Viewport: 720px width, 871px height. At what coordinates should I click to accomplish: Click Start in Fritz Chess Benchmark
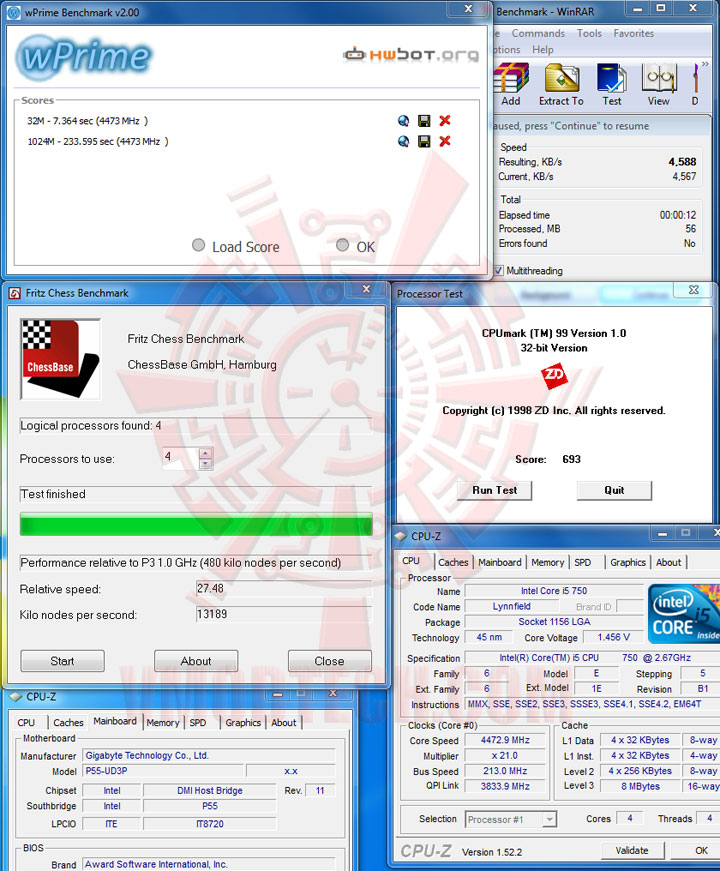(62, 660)
